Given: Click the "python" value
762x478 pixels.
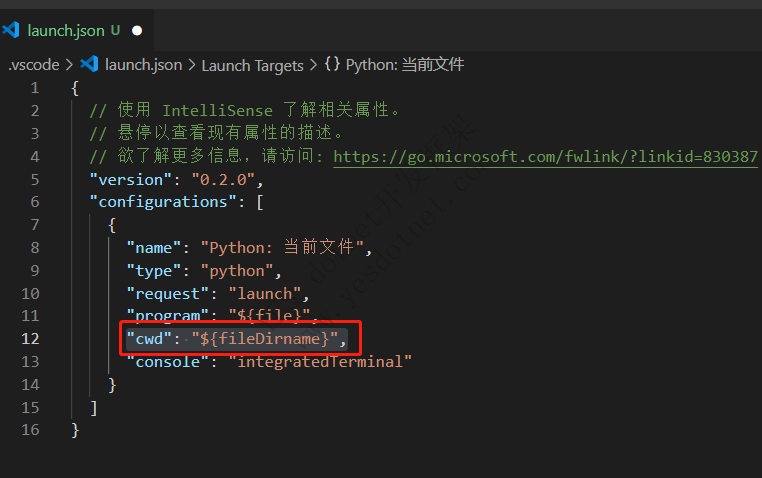Looking at the screenshot, I should (237, 271).
